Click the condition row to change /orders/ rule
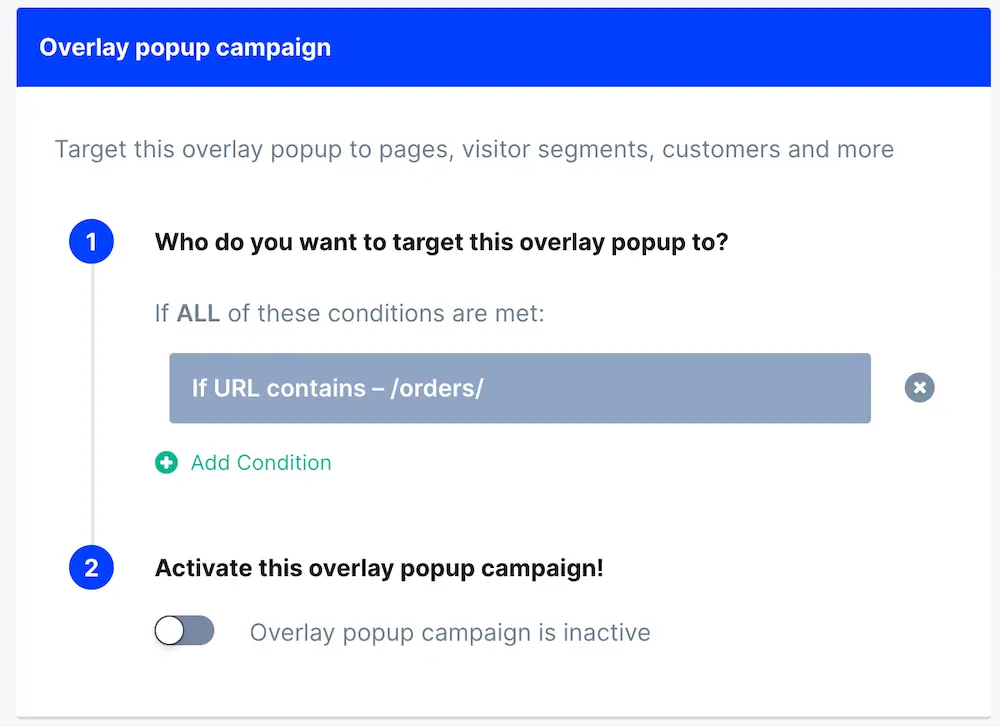1000x727 pixels. [520, 387]
